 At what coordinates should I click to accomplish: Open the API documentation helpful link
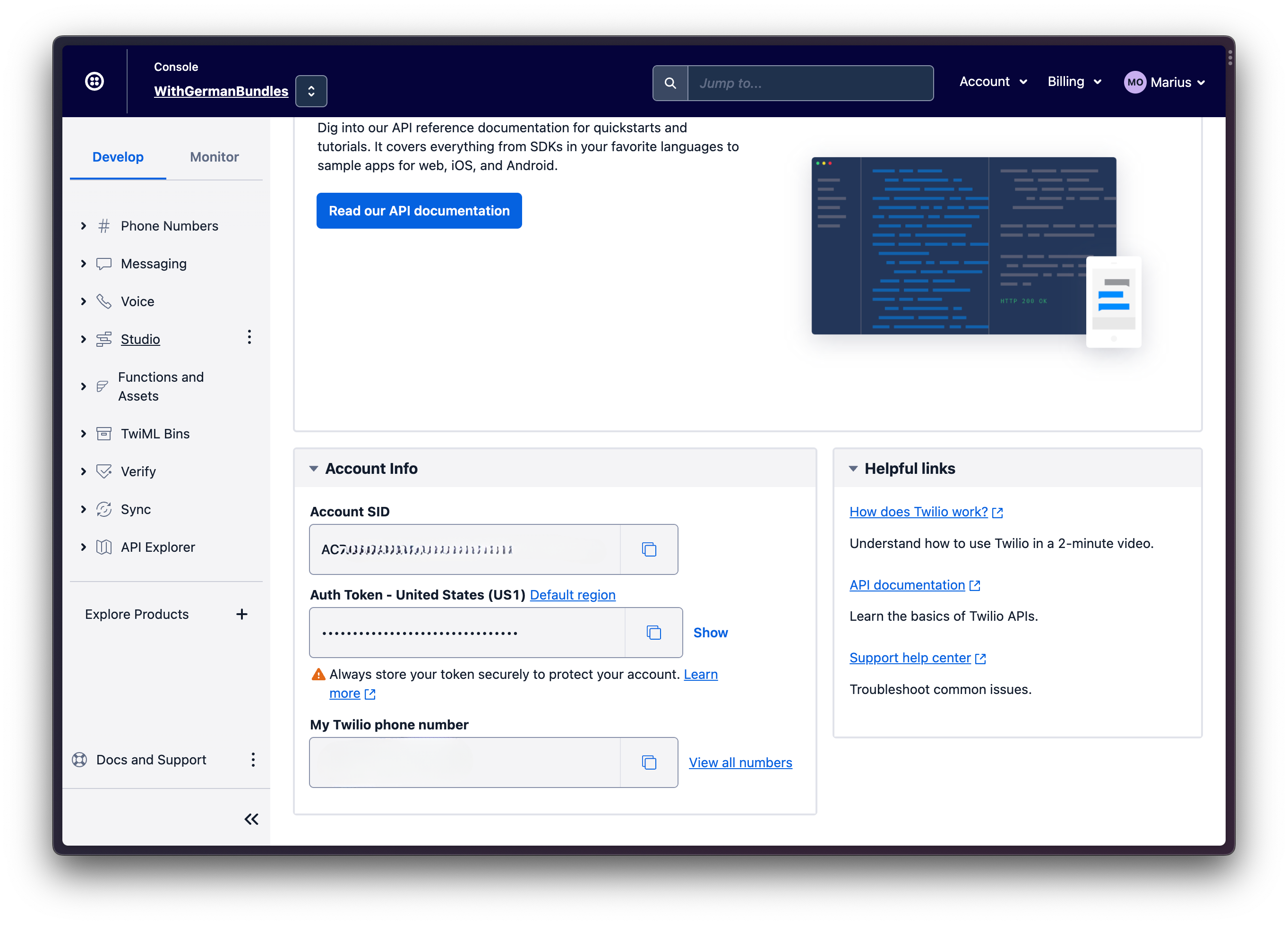915,585
